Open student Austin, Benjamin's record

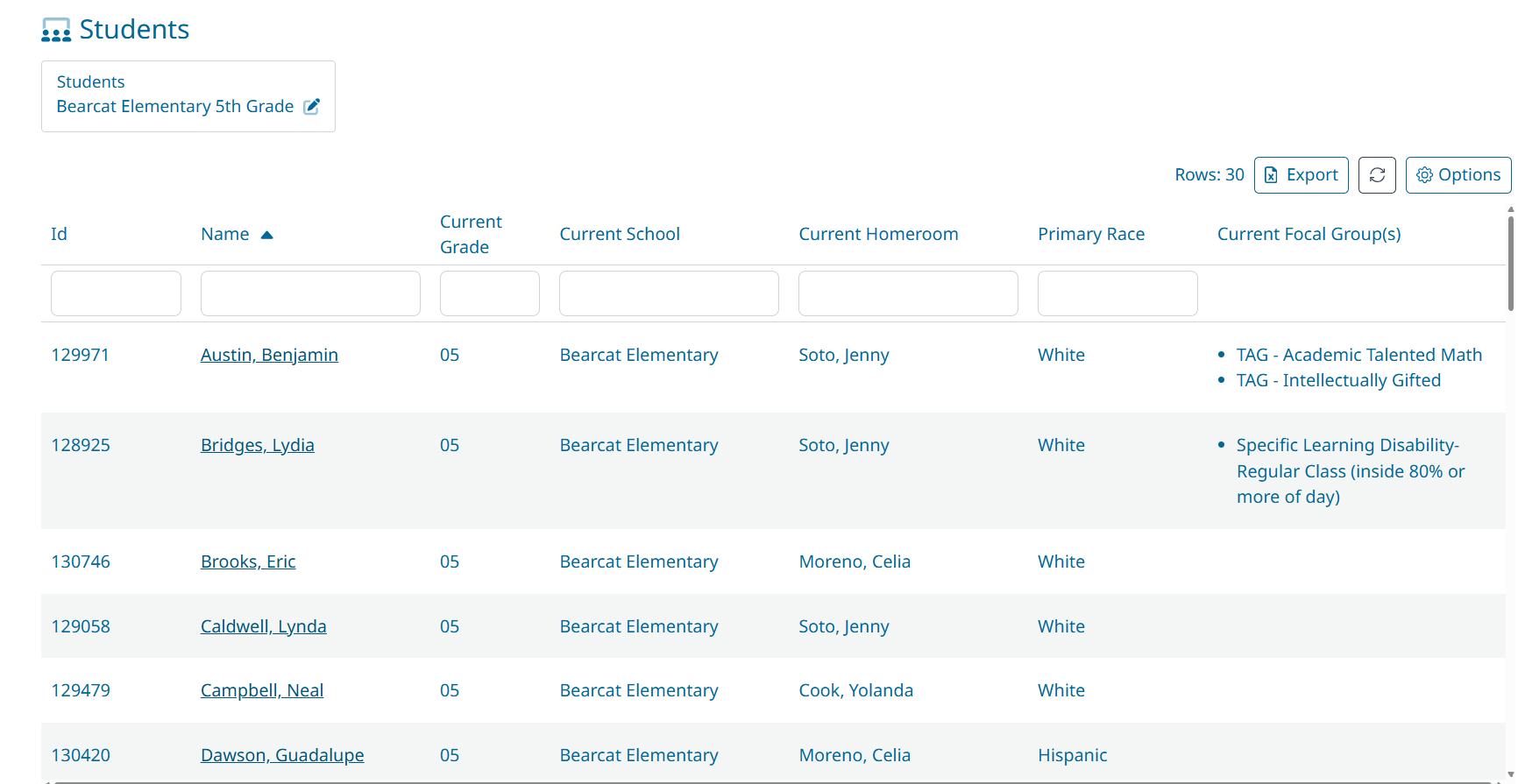pyautogui.click(x=269, y=355)
